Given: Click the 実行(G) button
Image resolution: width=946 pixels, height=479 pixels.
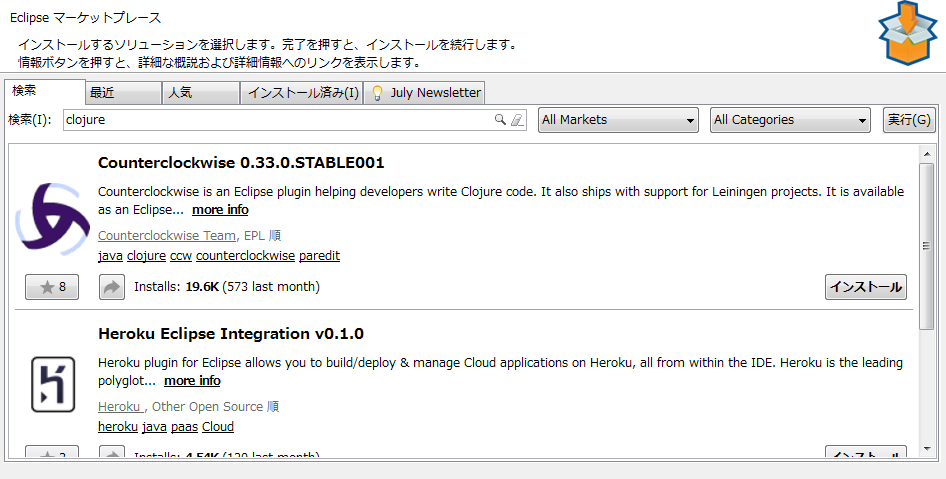Looking at the screenshot, I should (909, 119).
